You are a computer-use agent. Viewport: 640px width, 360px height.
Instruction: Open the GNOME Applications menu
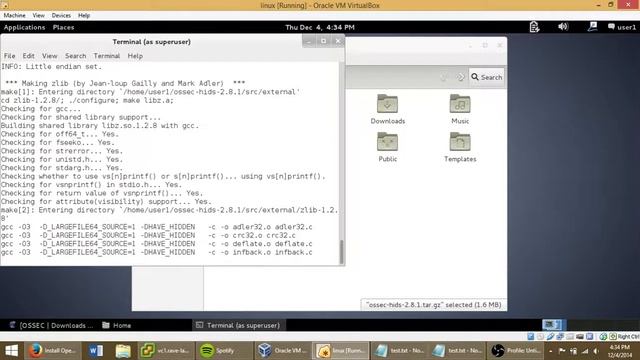[24, 27]
